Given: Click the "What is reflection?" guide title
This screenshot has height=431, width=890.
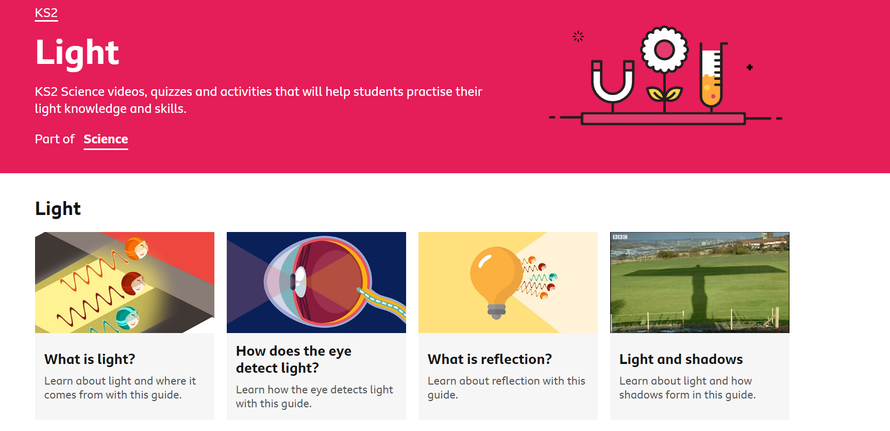Looking at the screenshot, I should click(489, 359).
